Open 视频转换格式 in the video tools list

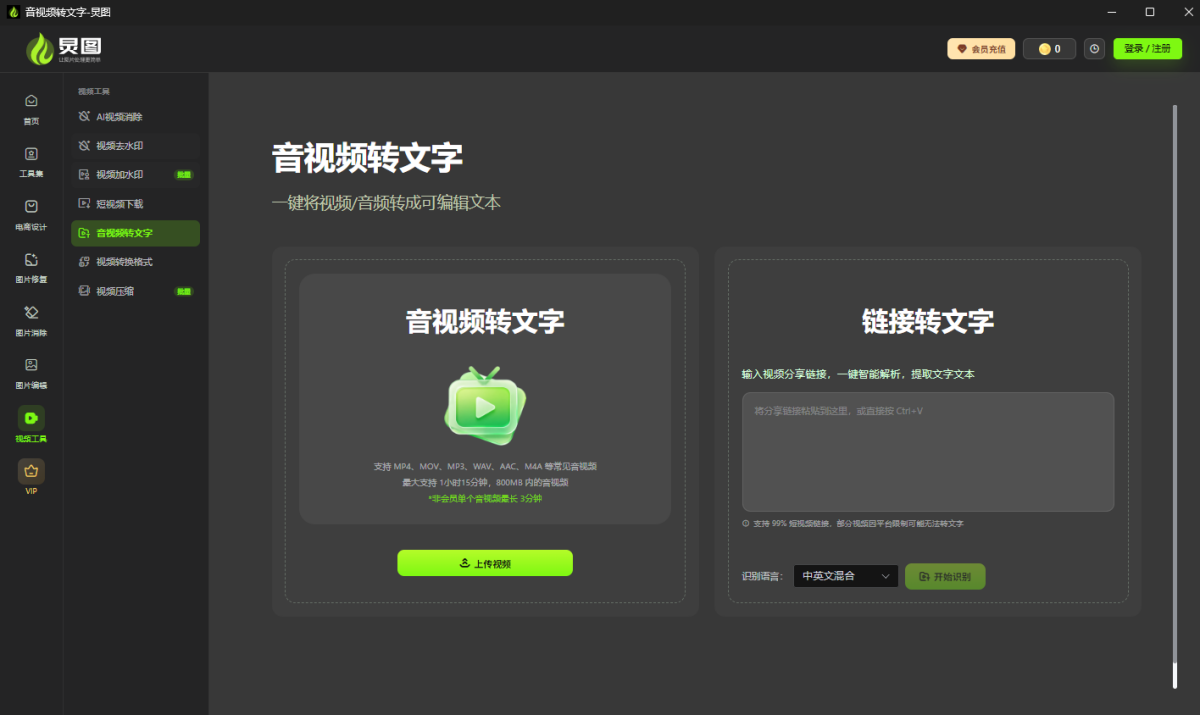point(135,262)
